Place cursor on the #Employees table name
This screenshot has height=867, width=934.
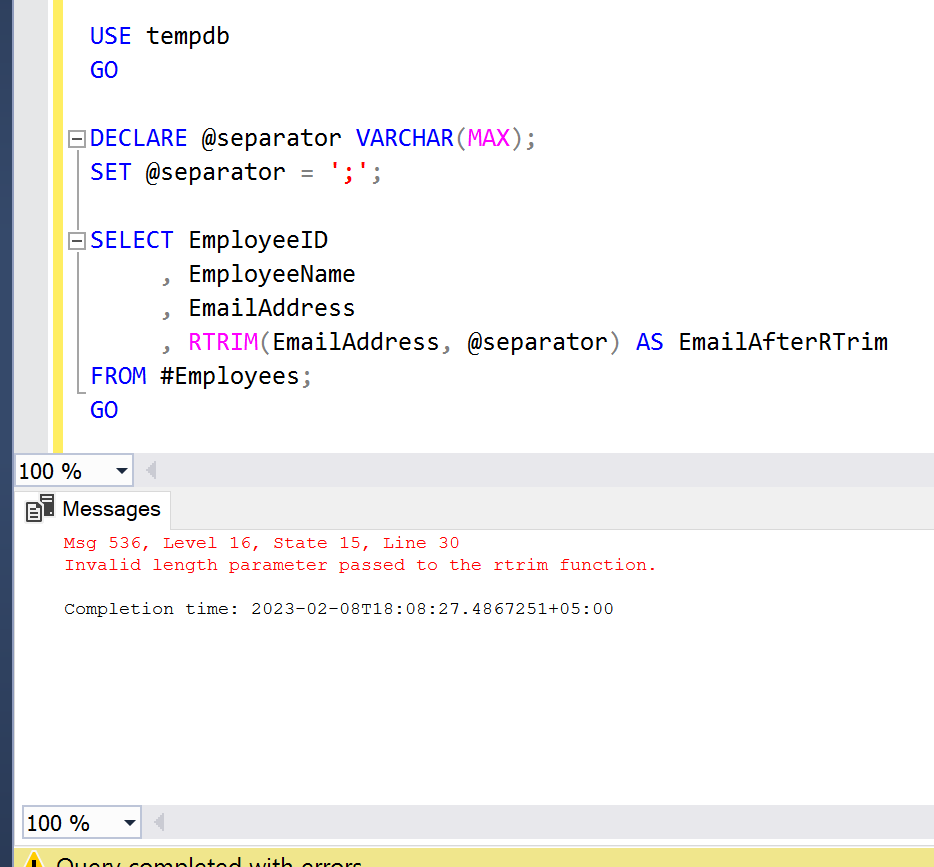228,376
